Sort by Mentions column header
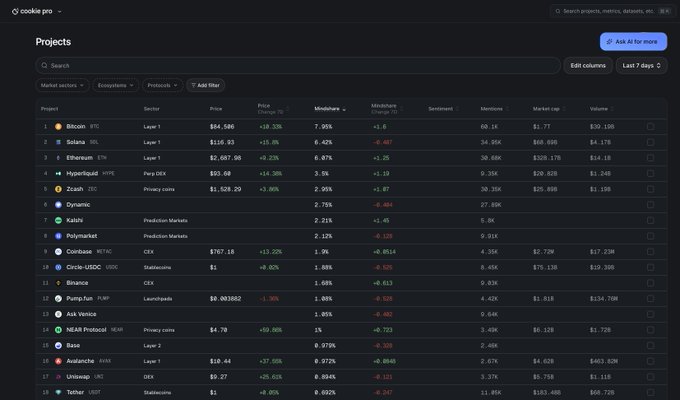Image resolution: width=680 pixels, height=400 pixels. coord(494,109)
